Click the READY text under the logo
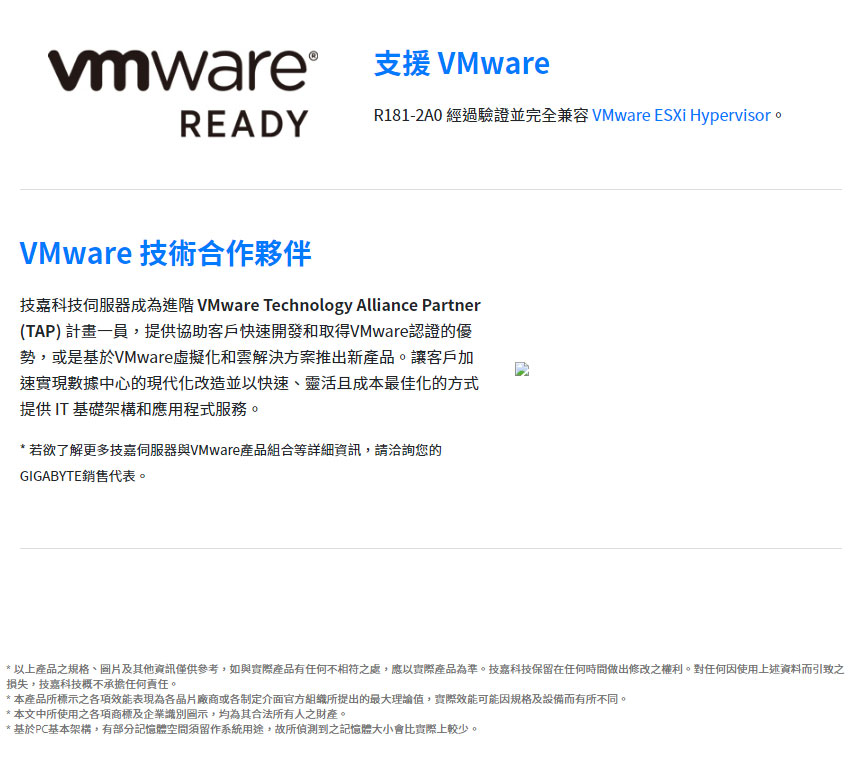 click(244, 123)
